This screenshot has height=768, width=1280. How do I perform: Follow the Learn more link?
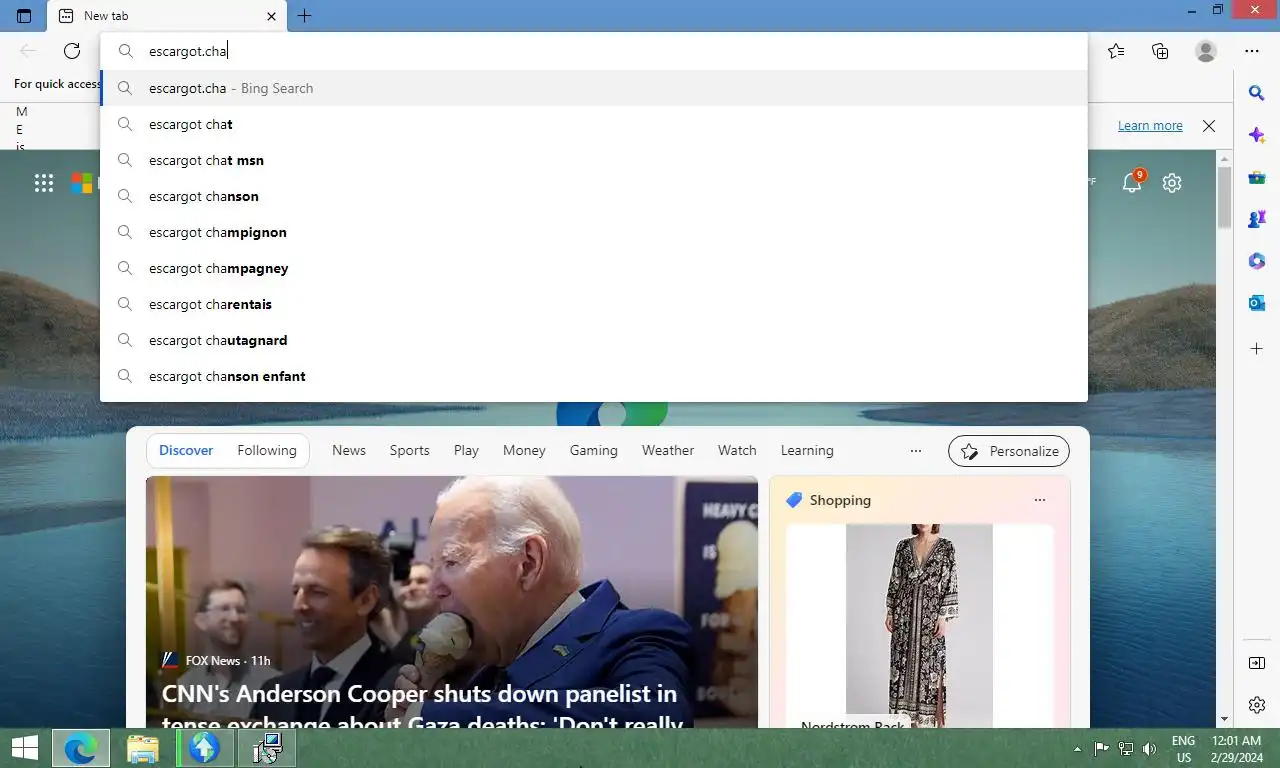click(1150, 126)
